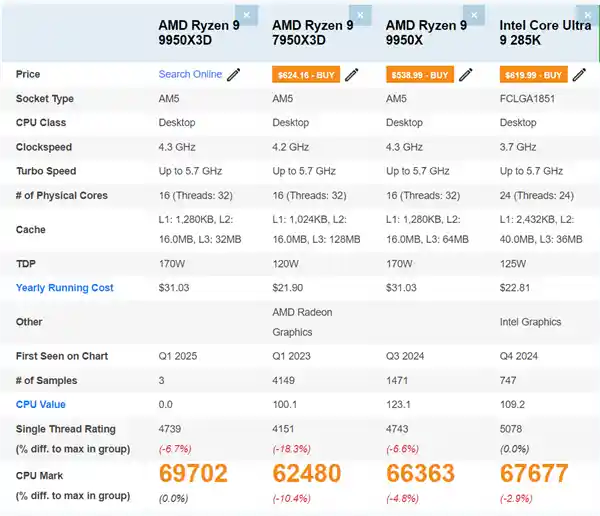Click the $619.99 - BUY button
This screenshot has width=600, height=516.
[533, 75]
